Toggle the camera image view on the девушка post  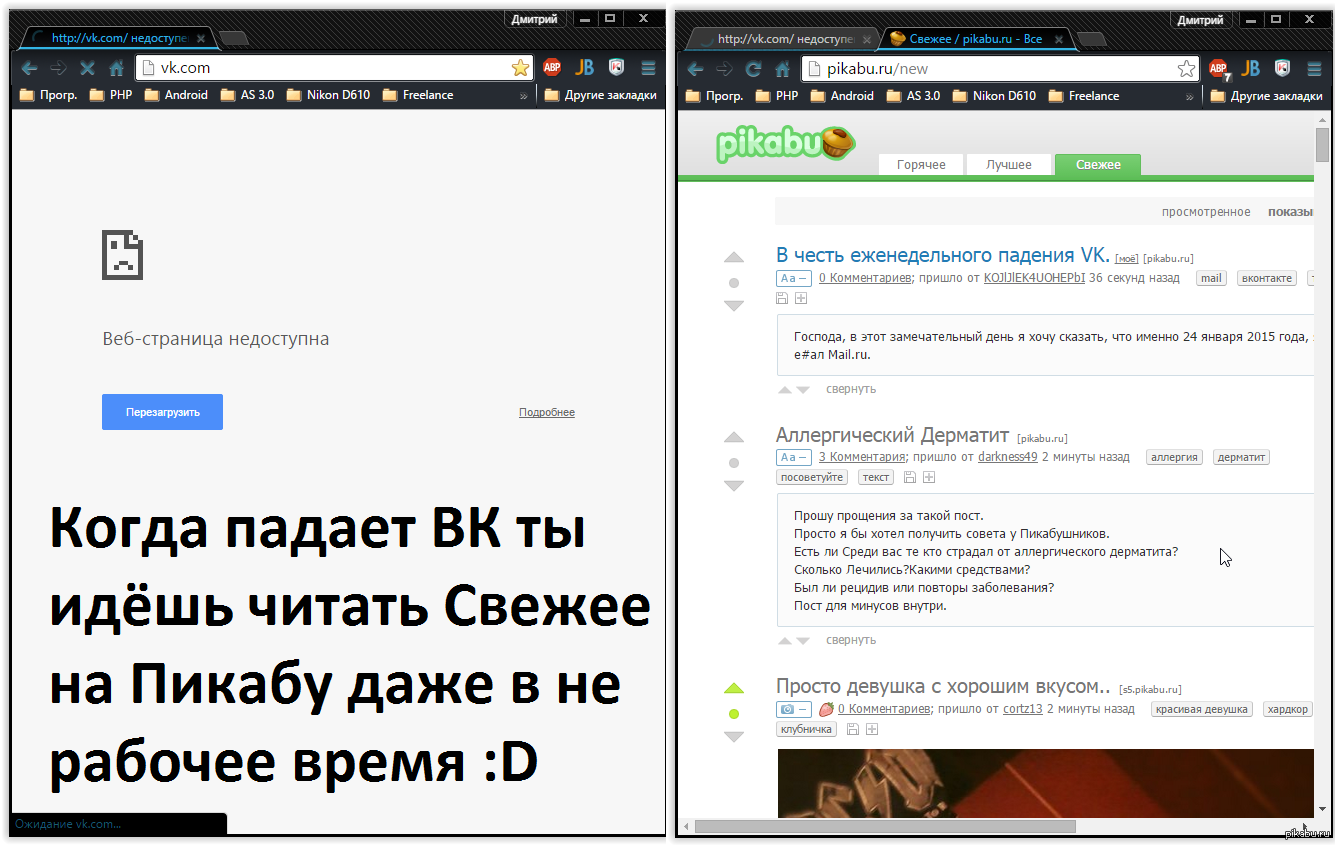point(794,709)
